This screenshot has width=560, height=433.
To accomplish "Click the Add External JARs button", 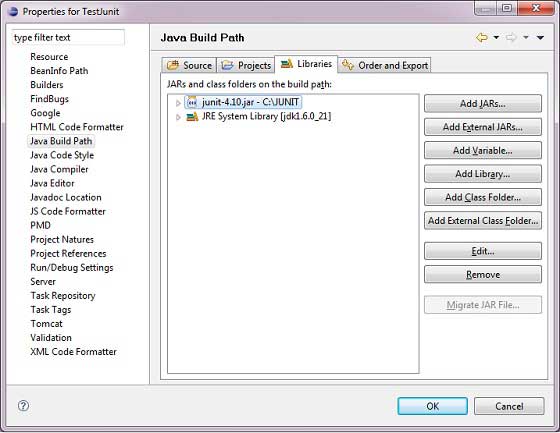I will [x=483, y=127].
